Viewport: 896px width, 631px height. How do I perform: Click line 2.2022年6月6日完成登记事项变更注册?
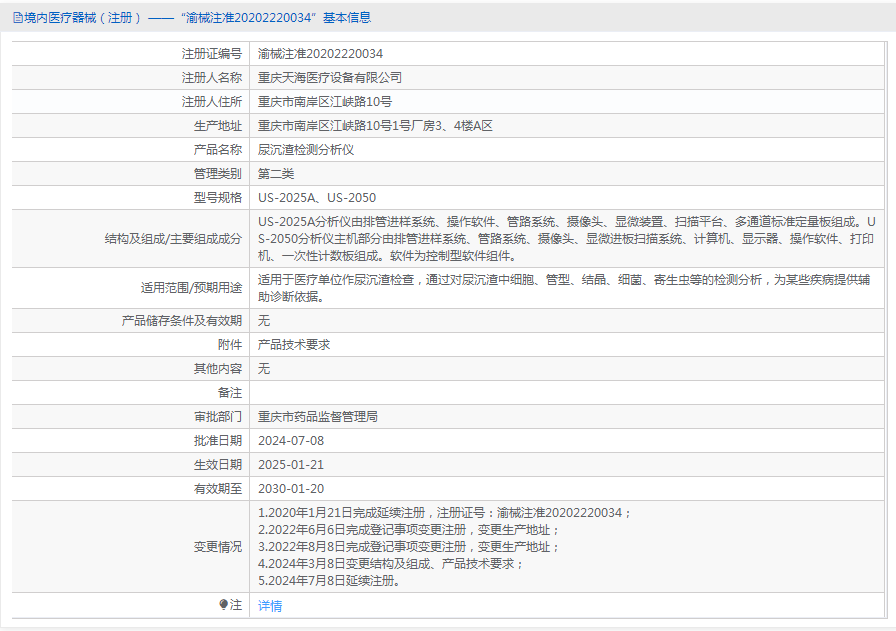tap(409, 530)
